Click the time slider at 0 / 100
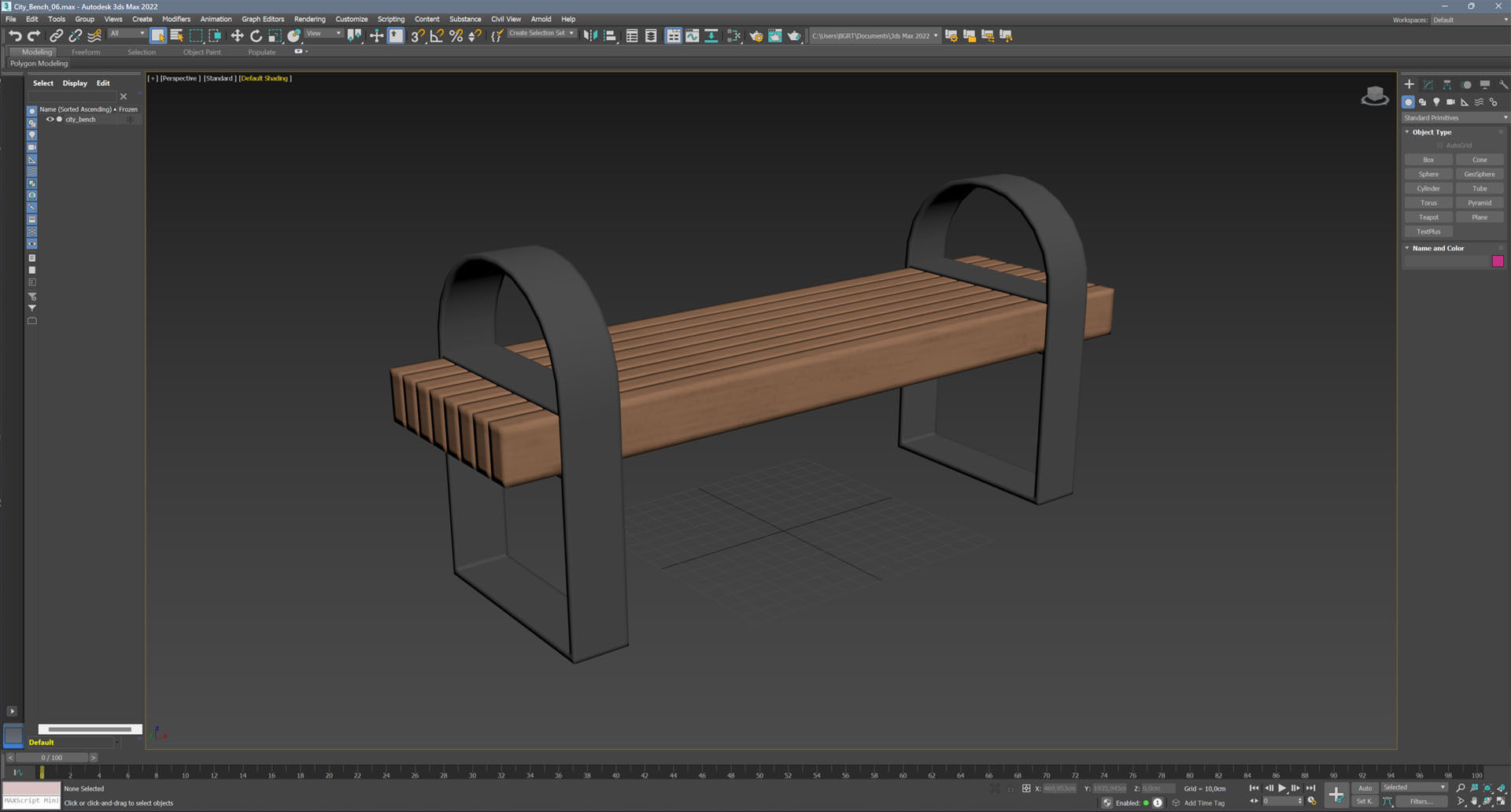Image resolution: width=1511 pixels, height=812 pixels. point(52,758)
